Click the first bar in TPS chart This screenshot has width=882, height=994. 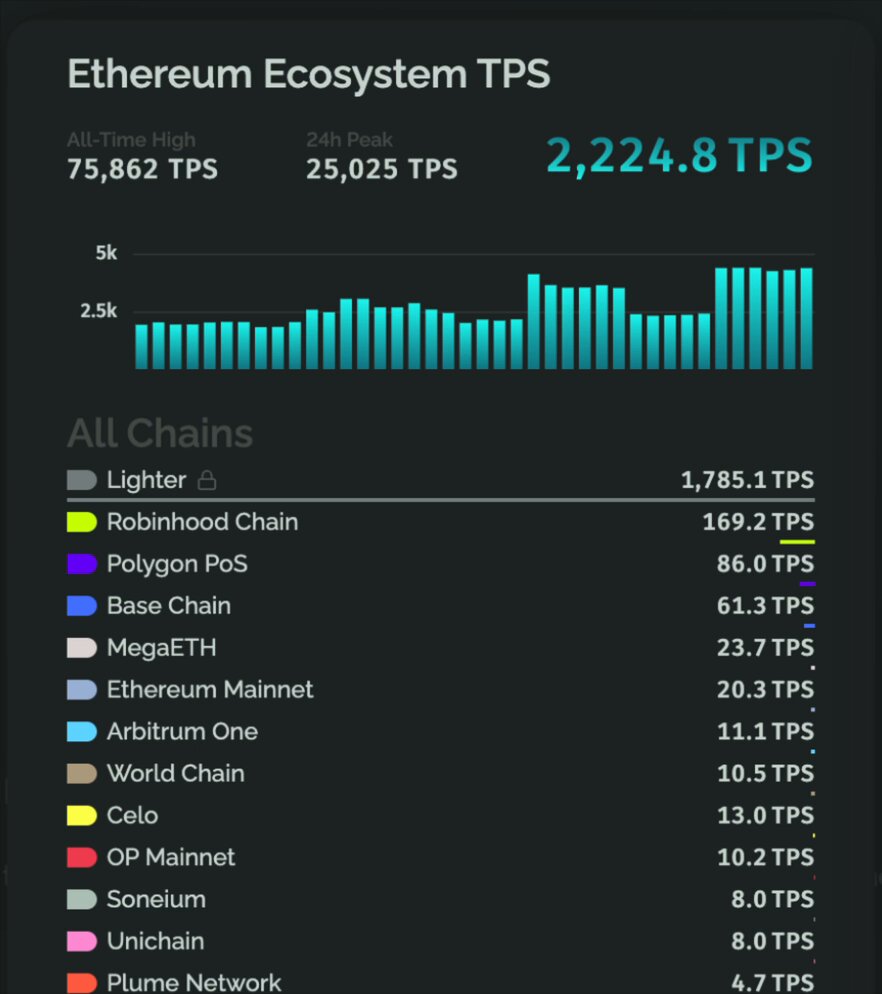(x=141, y=347)
